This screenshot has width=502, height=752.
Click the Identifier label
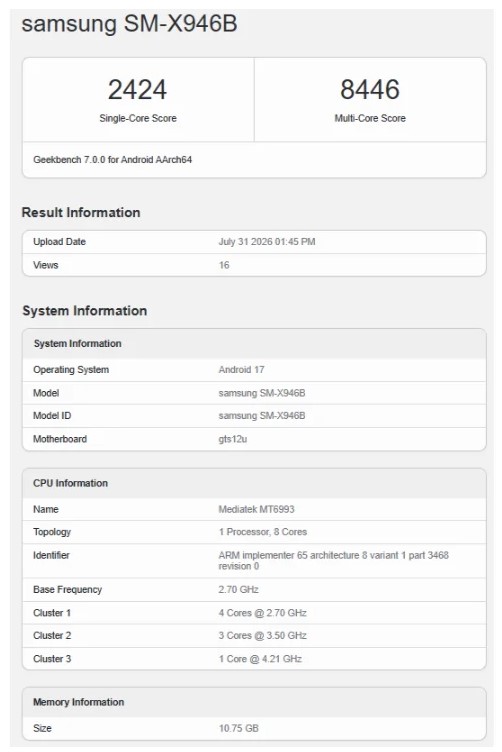click(x=51, y=555)
